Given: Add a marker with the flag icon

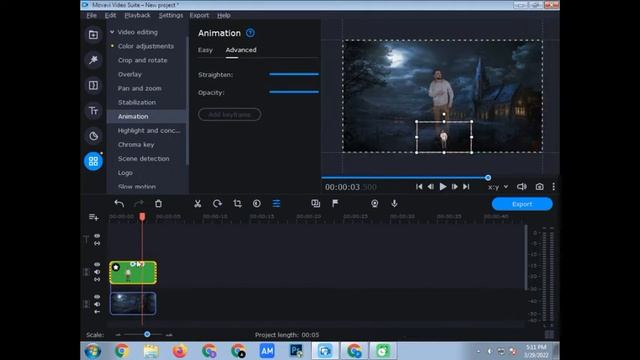Looking at the screenshot, I should [x=335, y=203].
